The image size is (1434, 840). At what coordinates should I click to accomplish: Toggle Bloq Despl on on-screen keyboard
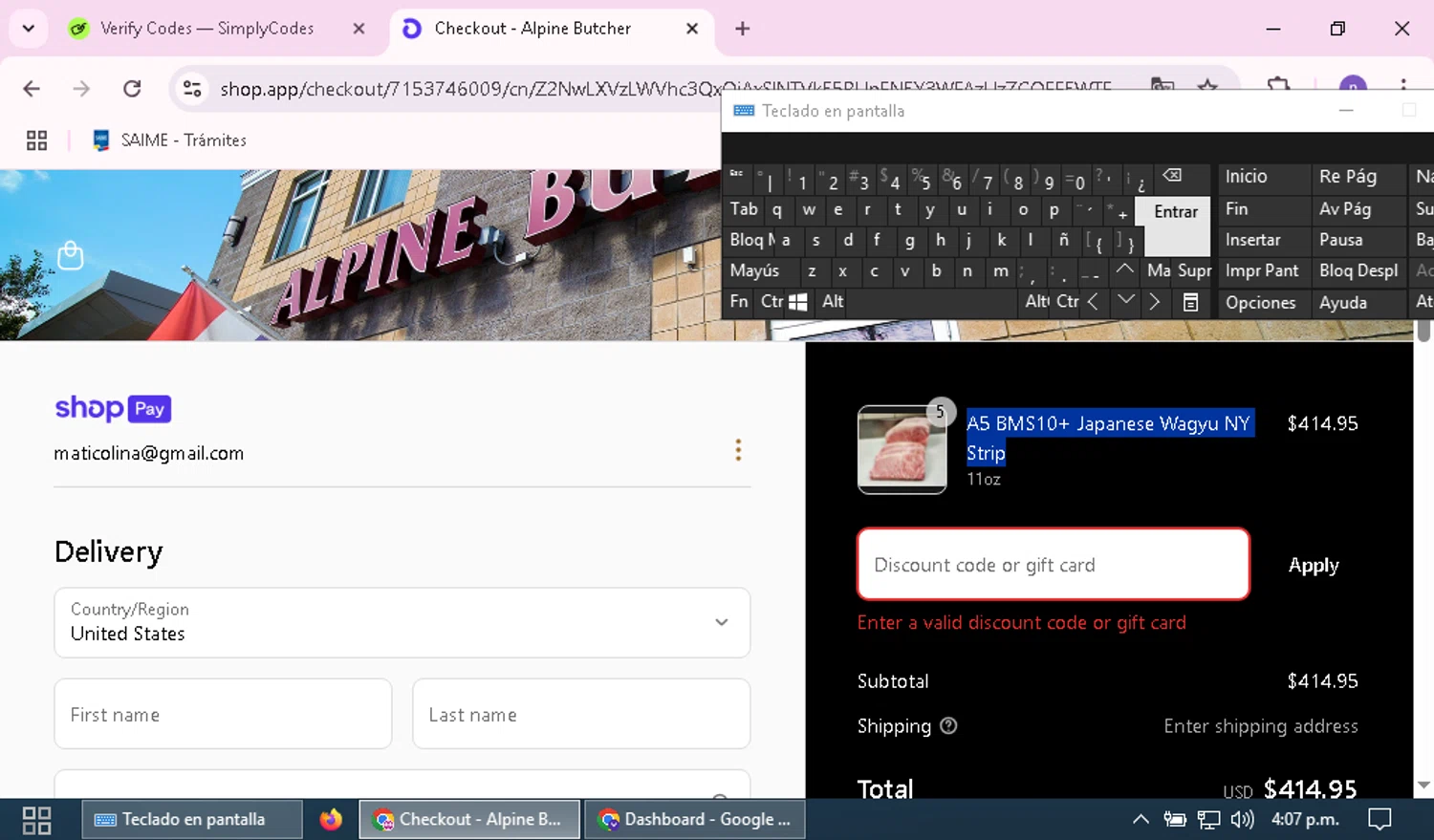[1358, 270]
